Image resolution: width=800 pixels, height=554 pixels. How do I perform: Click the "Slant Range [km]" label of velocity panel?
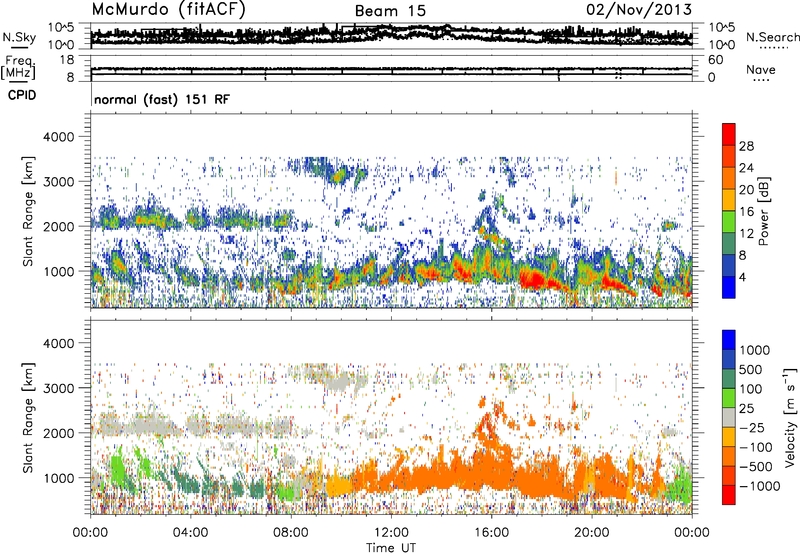(28, 417)
